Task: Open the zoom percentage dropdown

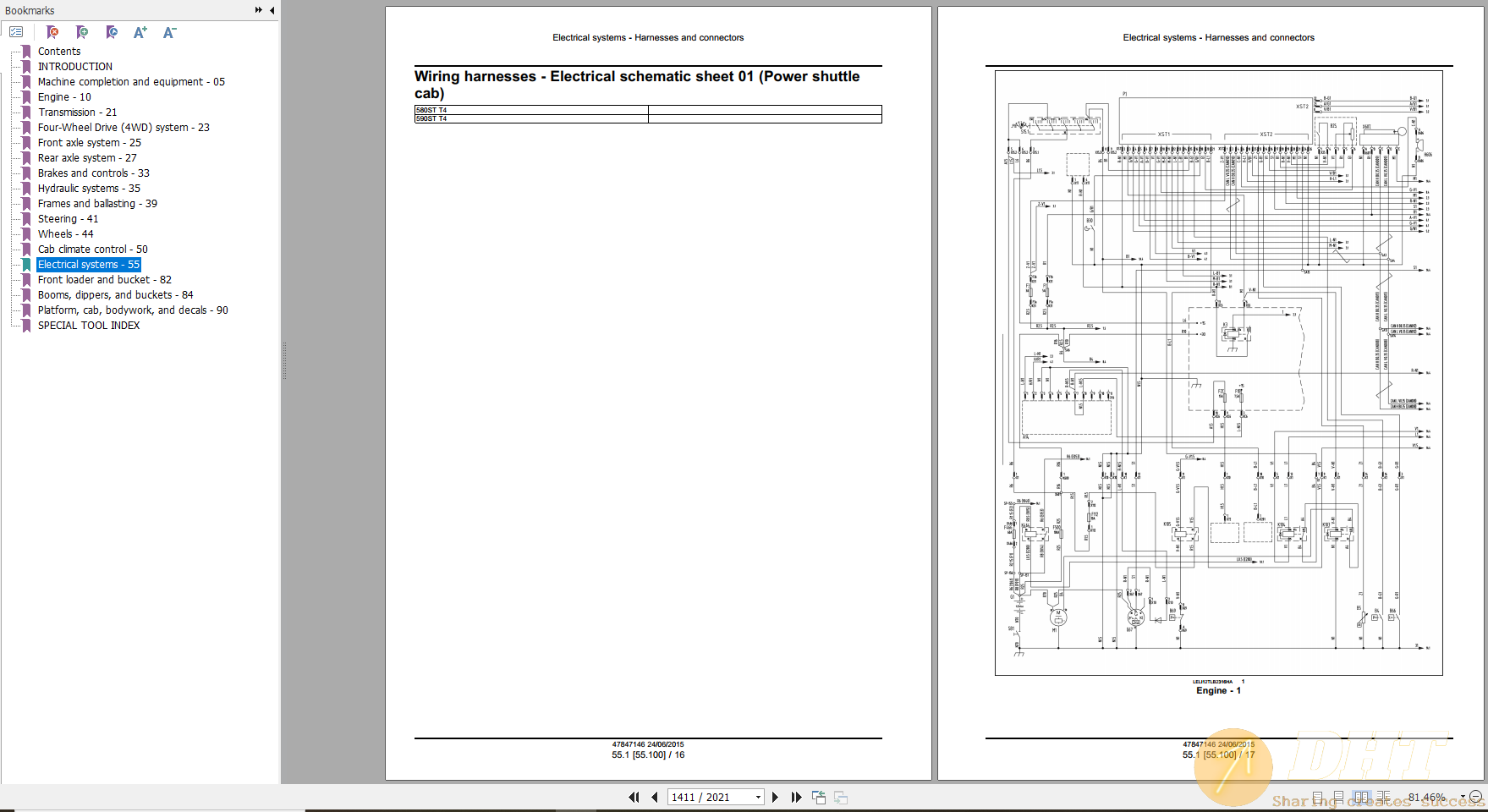Action: [1463, 797]
